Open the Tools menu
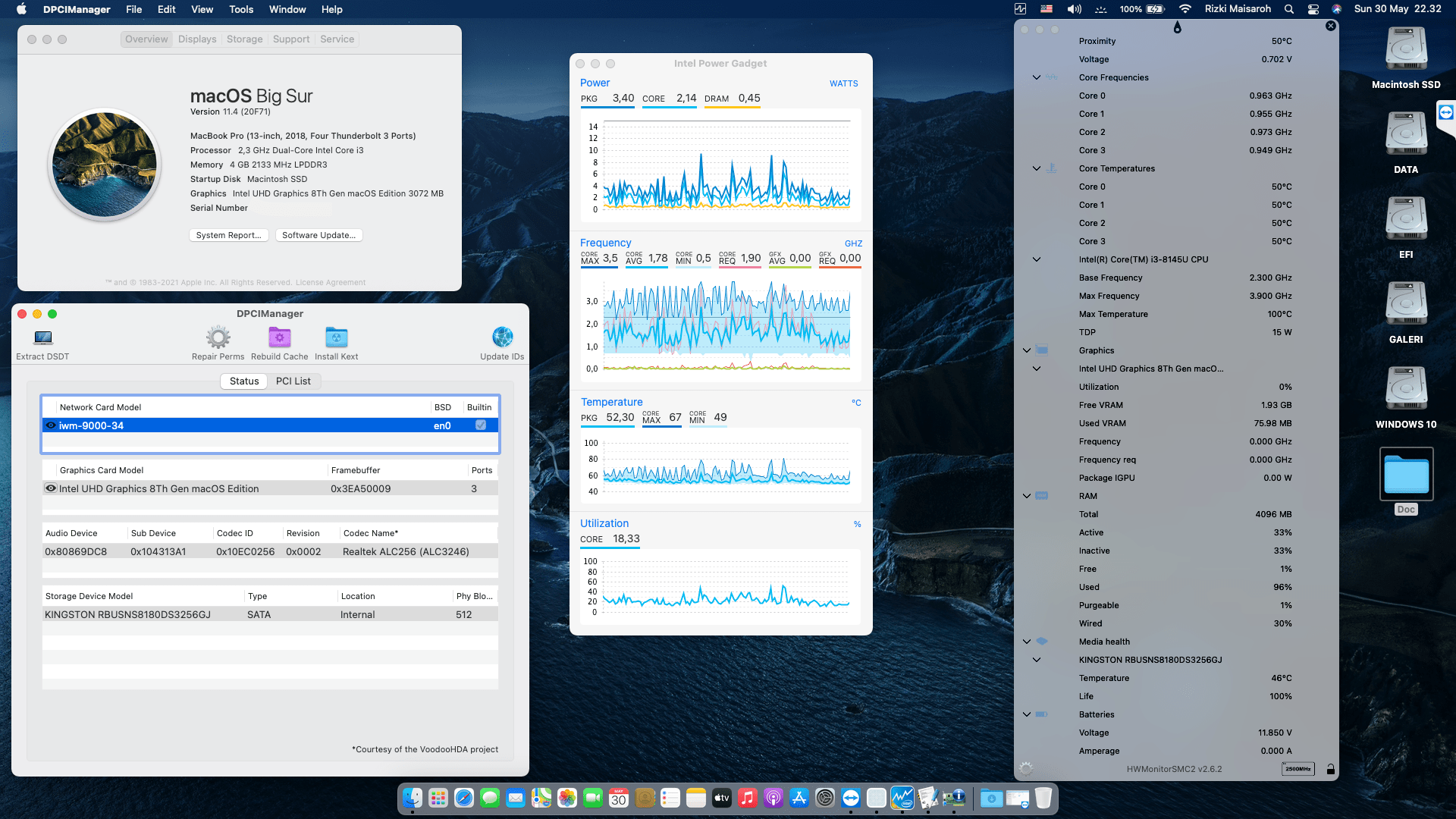Viewport: 1456px width, 819px height. (x=241, y=9)
